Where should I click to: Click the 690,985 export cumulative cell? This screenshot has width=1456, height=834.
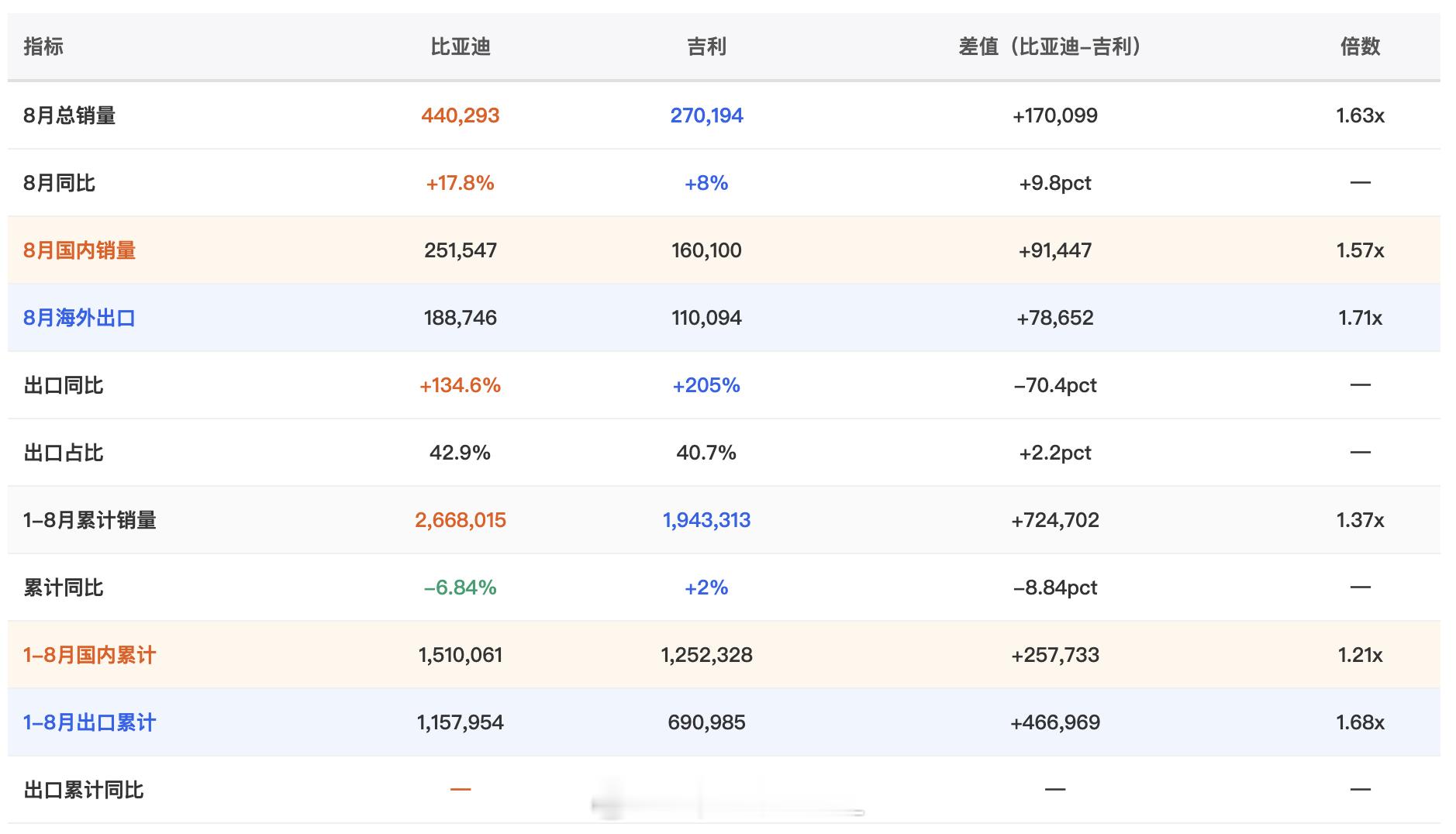pyautogui.click(x=706, y=722)
